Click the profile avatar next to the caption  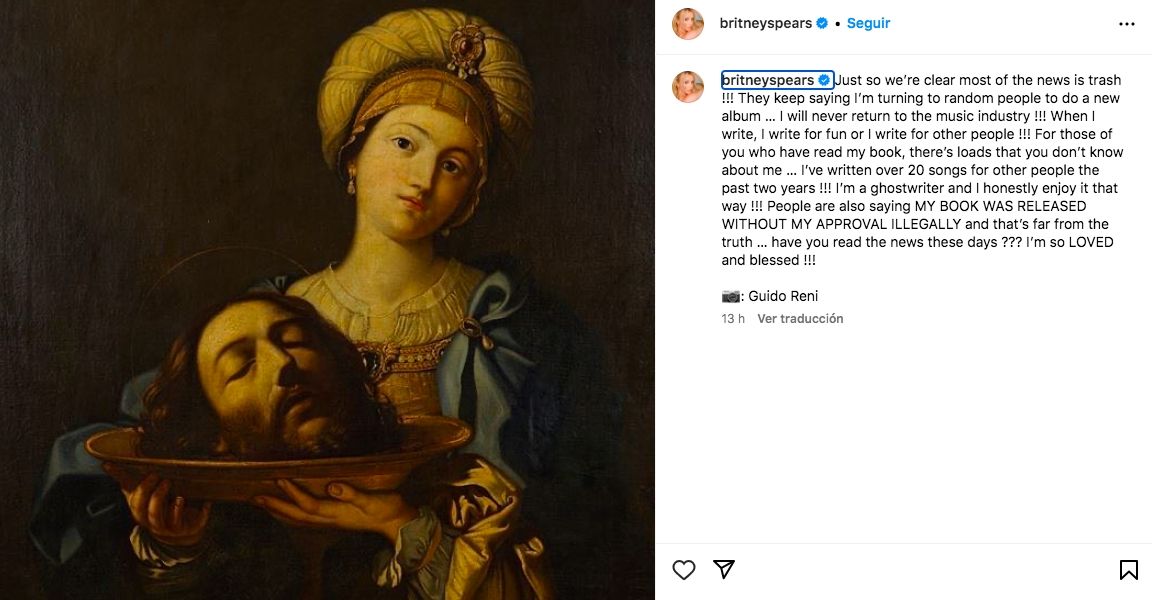(x=688, y=87)
